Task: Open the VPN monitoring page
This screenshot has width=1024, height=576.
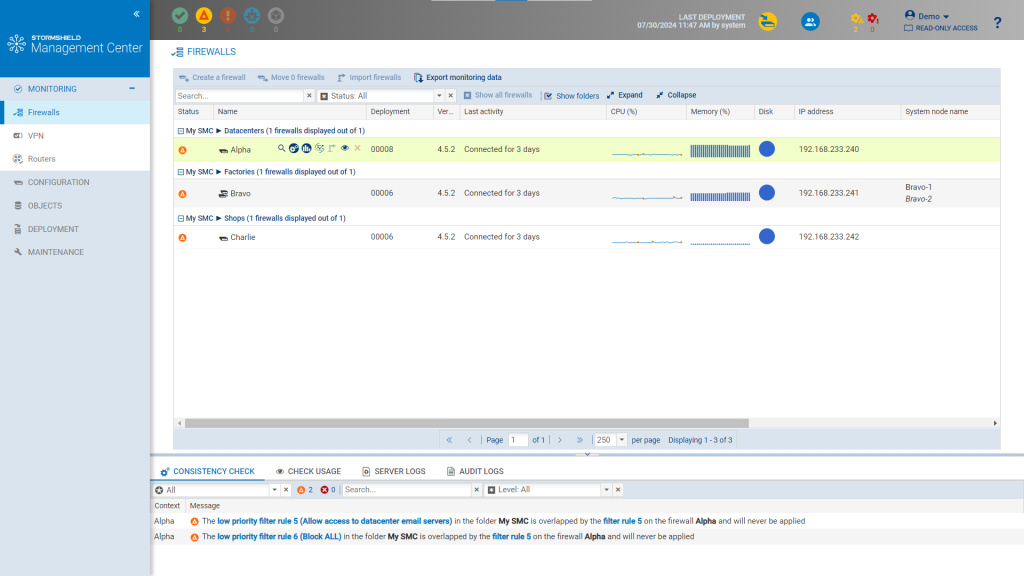Action: pyautogui.click(x=75, y=136)
